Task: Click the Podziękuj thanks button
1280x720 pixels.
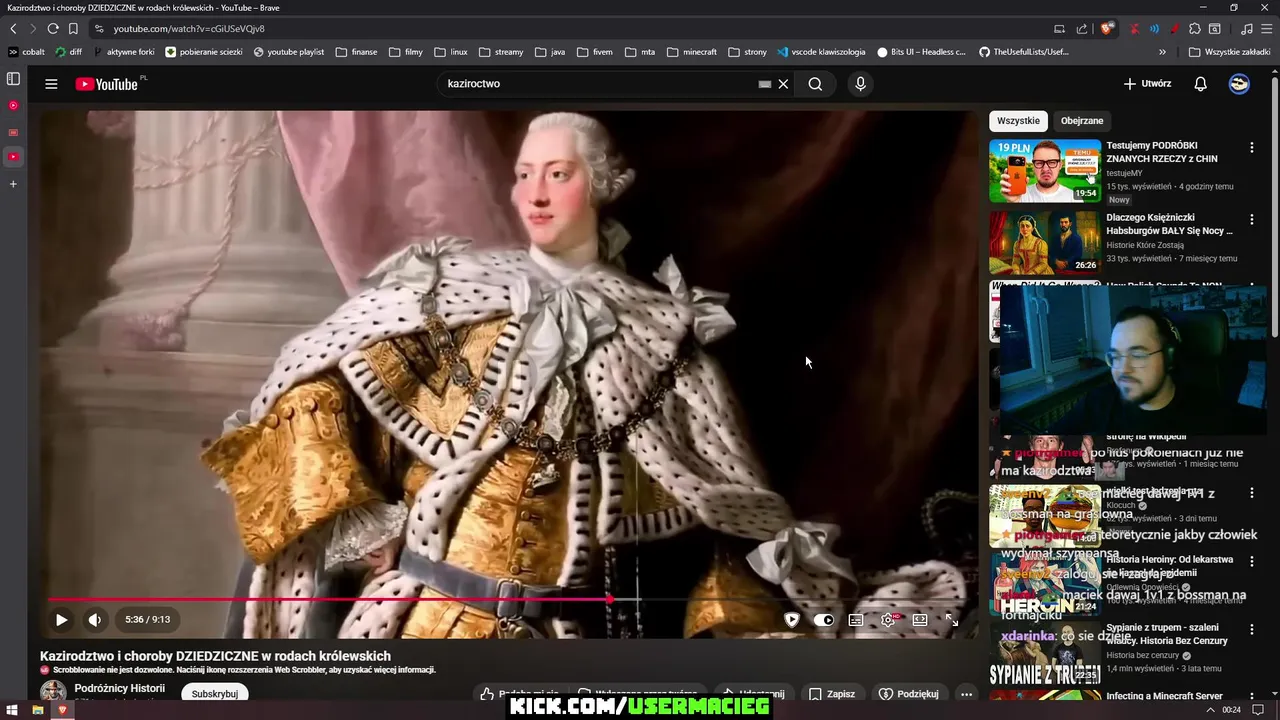Action: [909, 693]
